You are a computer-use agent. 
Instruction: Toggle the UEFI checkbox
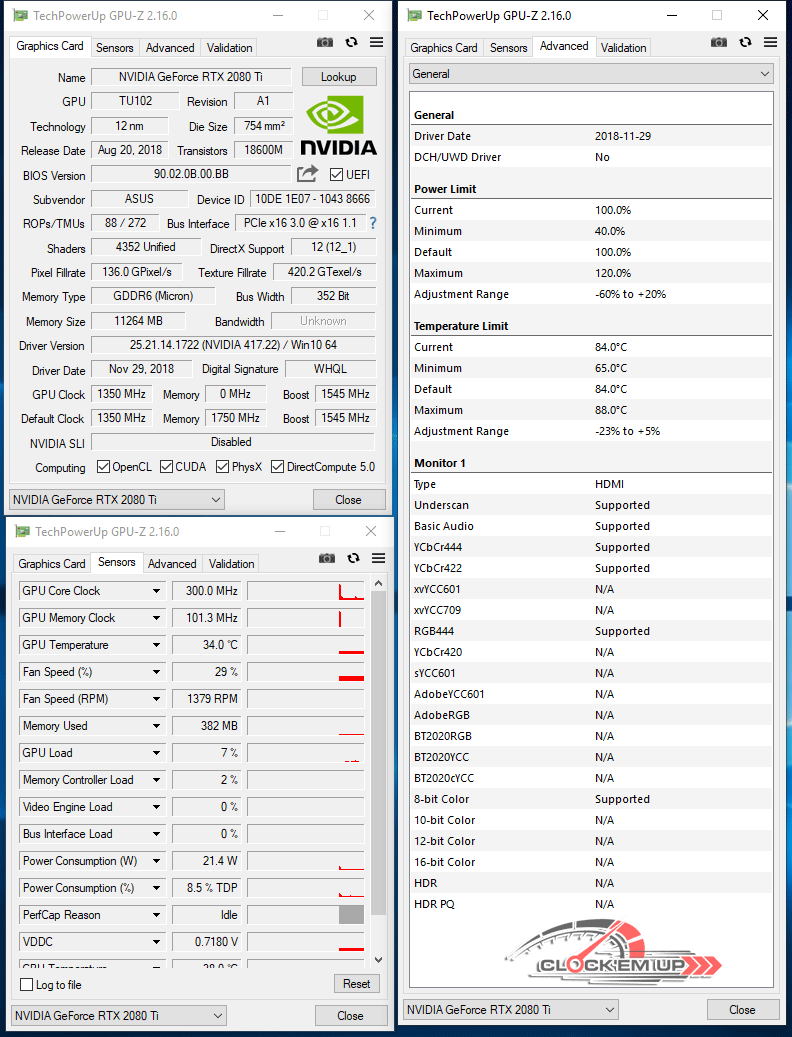click(336, 175)
